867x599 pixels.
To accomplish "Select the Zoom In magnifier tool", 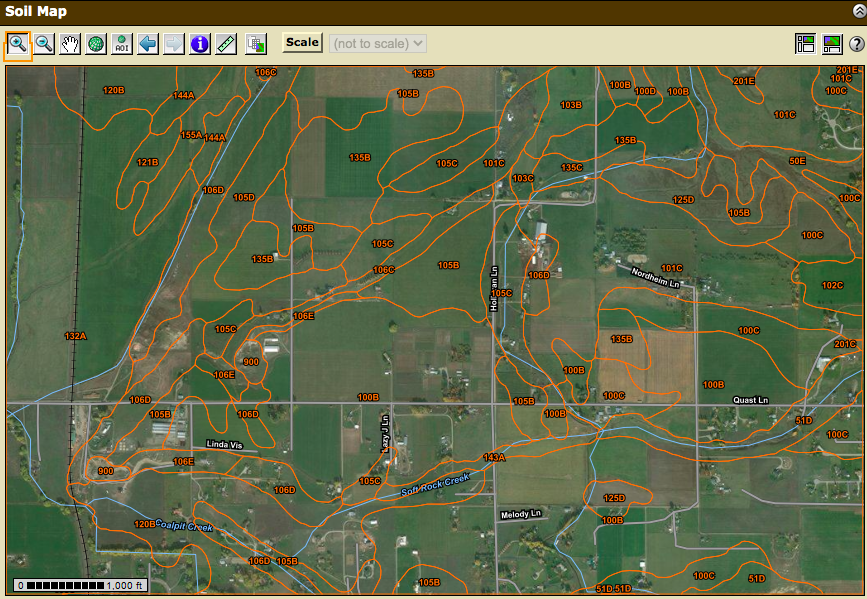I will 18,44.
